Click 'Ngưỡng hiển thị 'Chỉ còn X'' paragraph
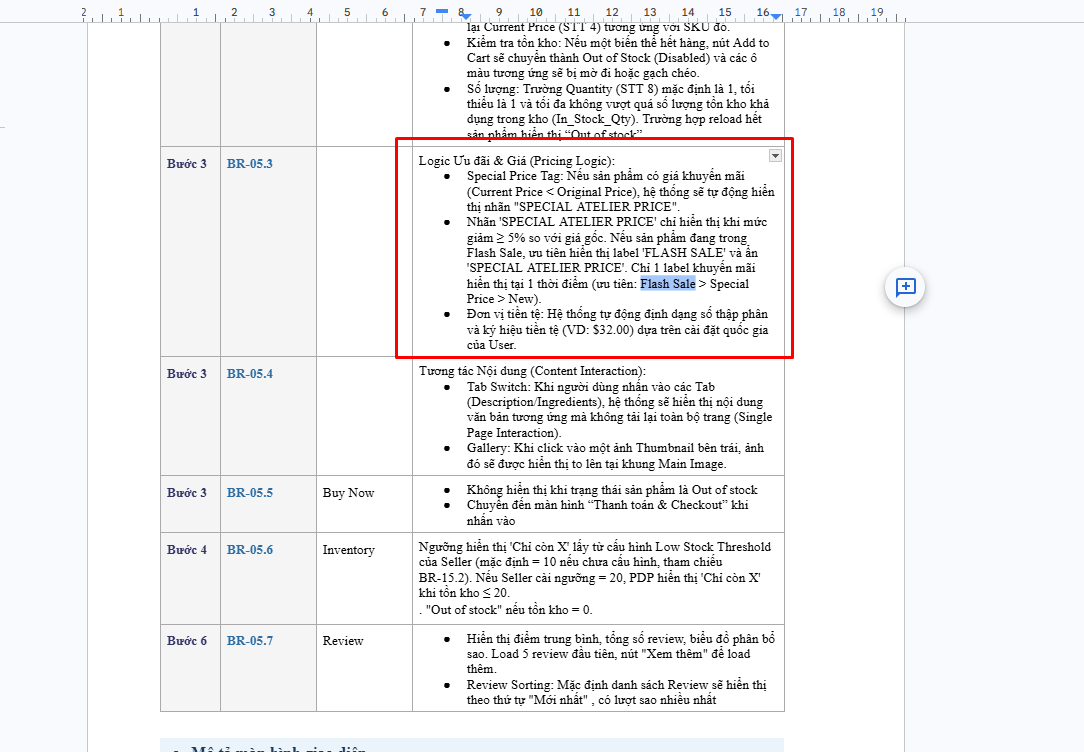The width and height of the screenshot is (1084, 752). point(595,570)
